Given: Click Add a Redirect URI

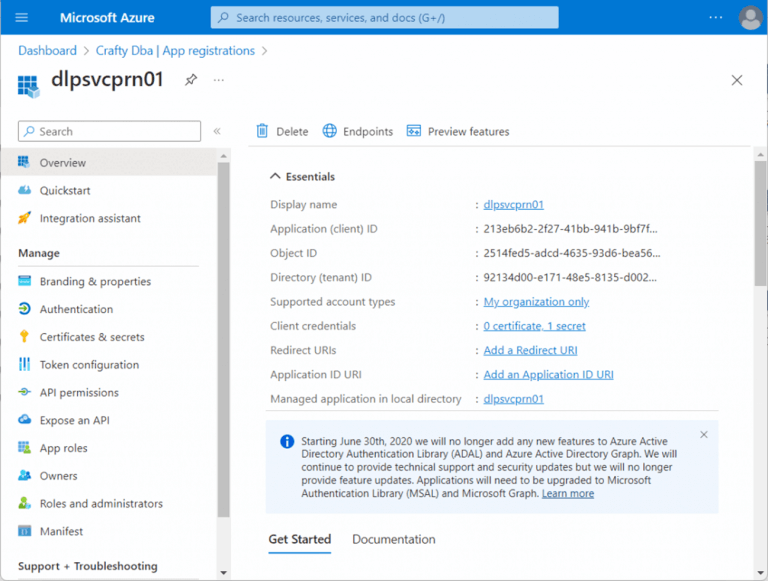Looking at the screenshot, I should click(530, 350).
